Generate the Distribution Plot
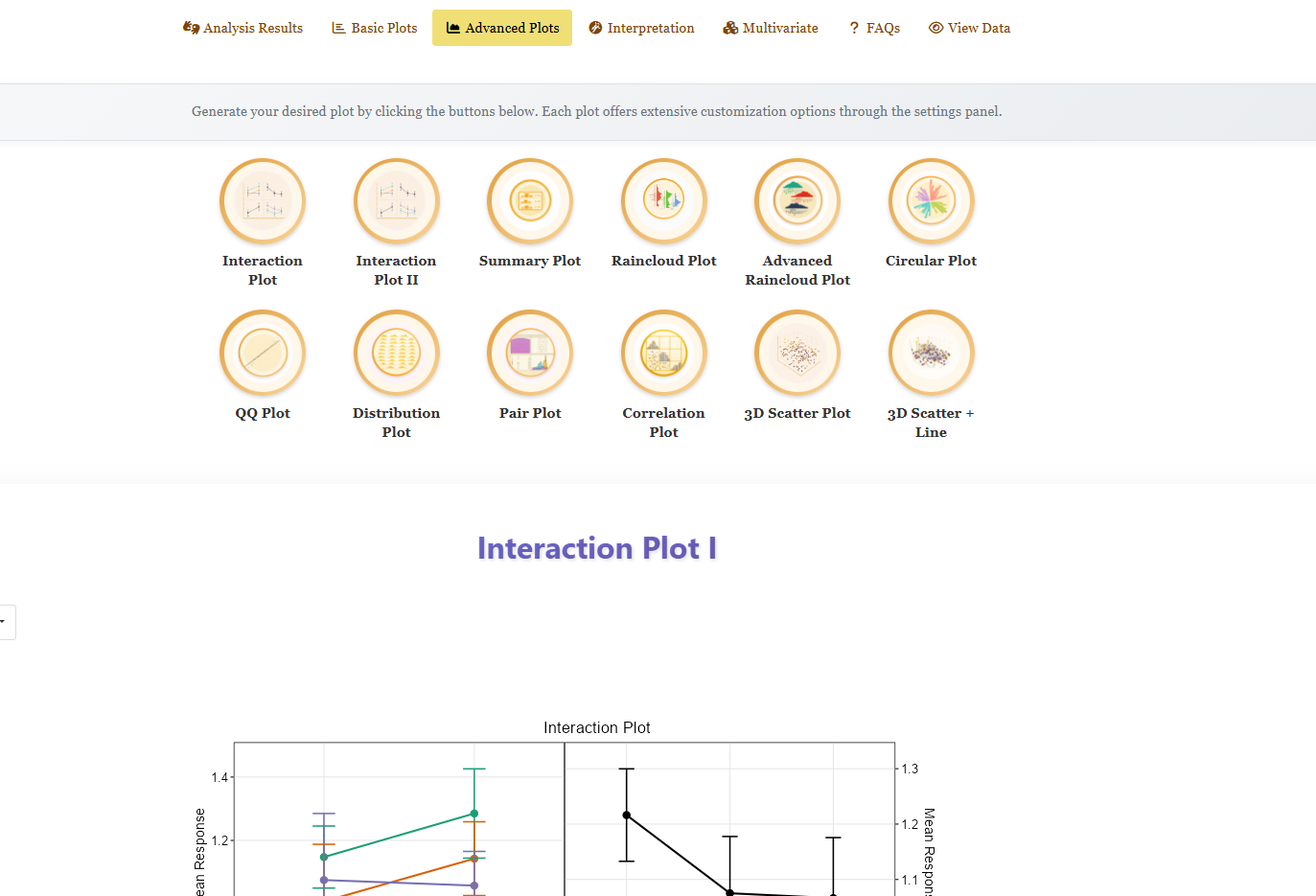The image size is (1316, 896). click(x=396, y=353)
